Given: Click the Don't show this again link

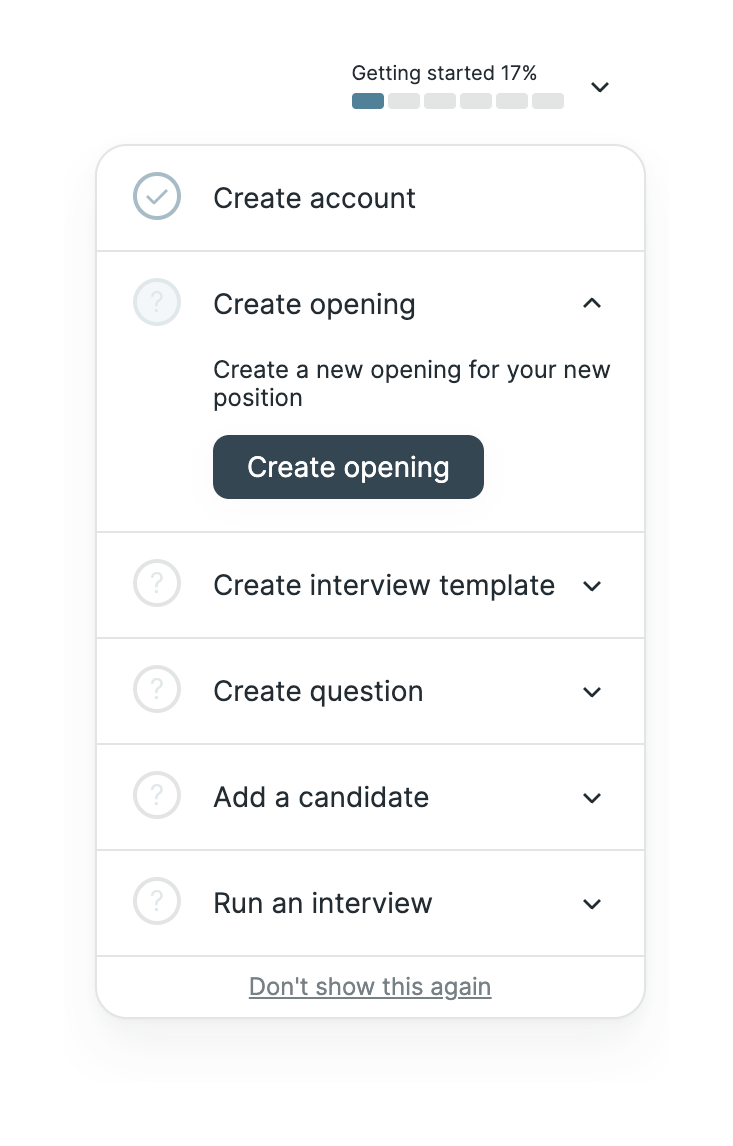Looking at the screenshot, I should (369, 986).
